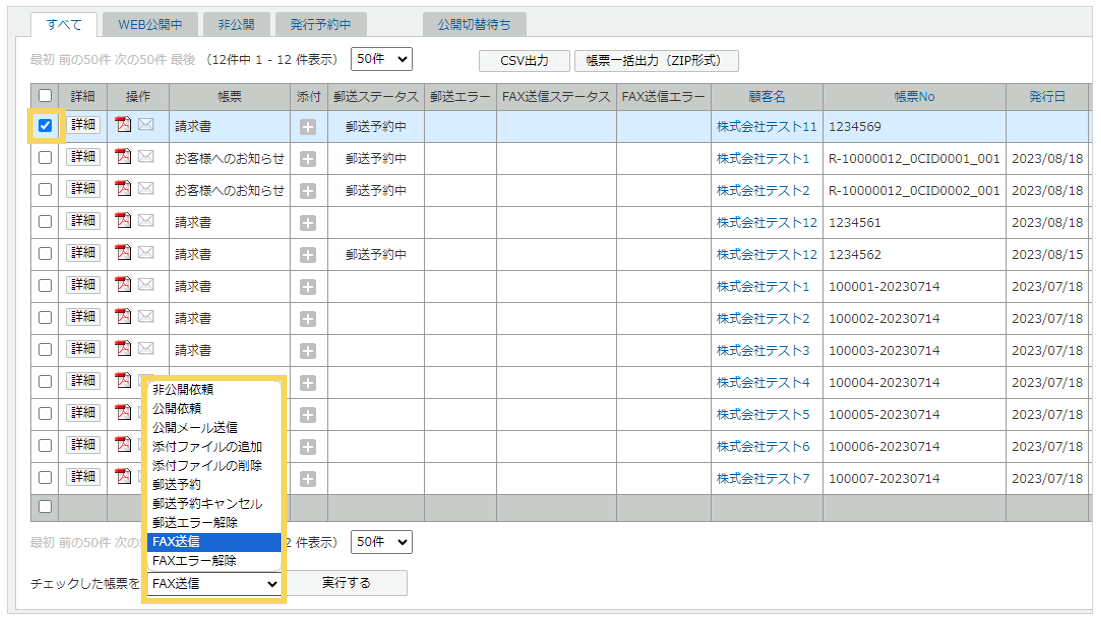Open PDF icon for R-10000012_0CID0001_001 row

pyautogui.click(x=124, y=158)
